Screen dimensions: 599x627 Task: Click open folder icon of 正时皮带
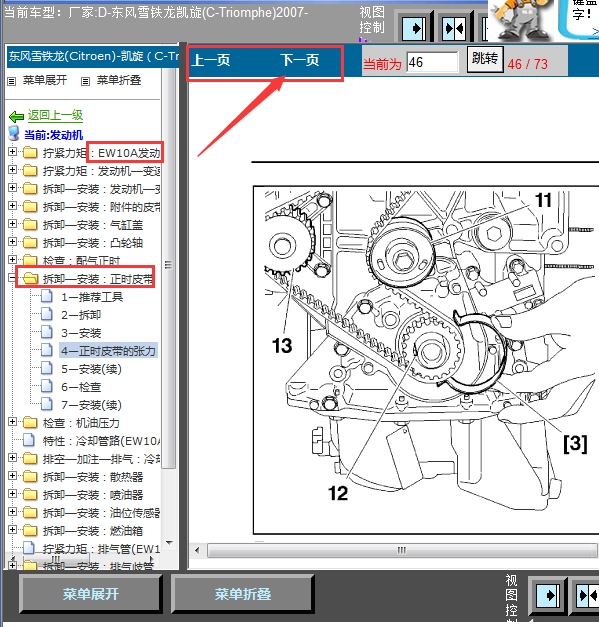click(30, 278)
